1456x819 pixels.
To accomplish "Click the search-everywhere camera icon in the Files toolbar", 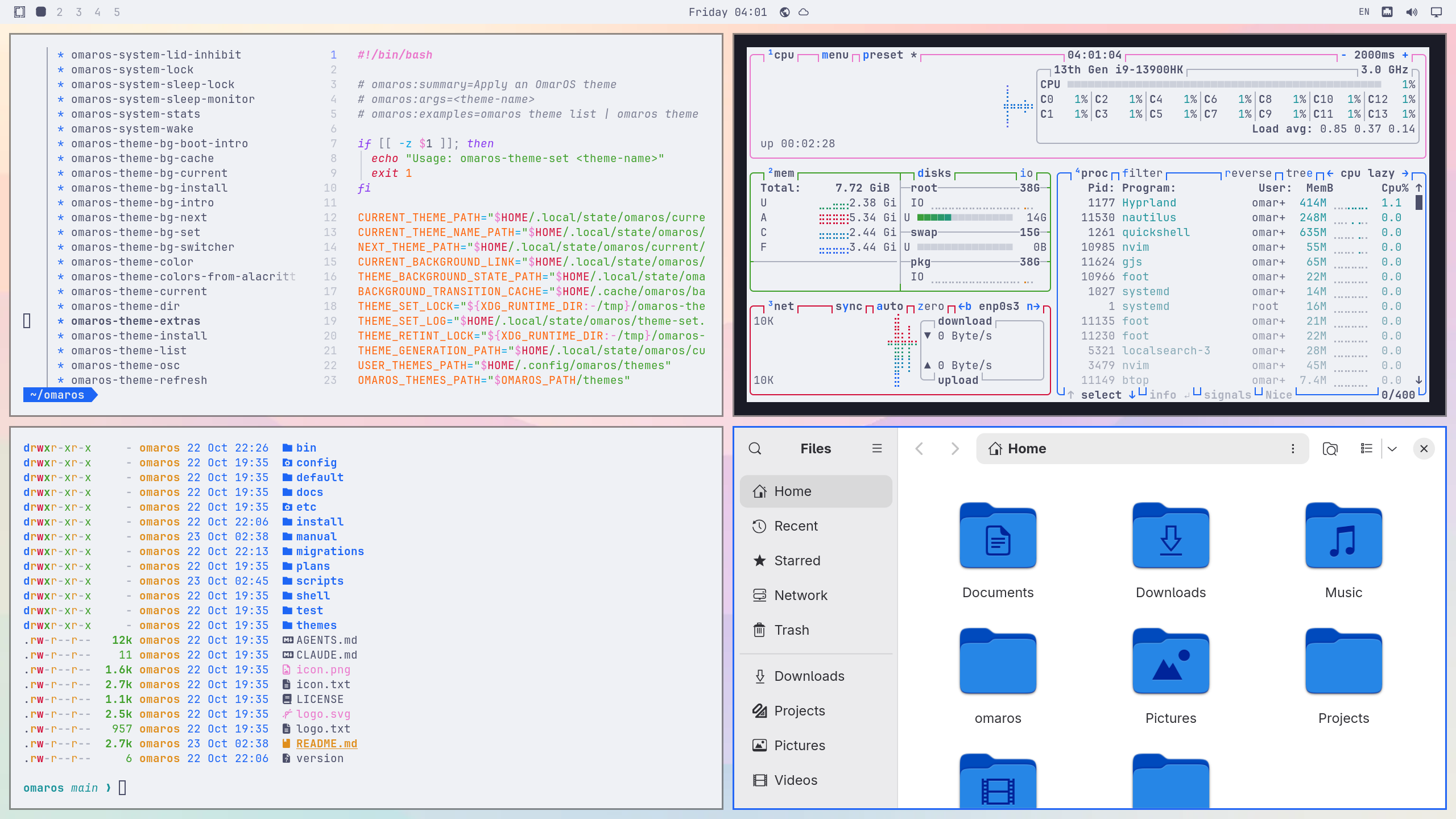I will tap(1330, 449).
